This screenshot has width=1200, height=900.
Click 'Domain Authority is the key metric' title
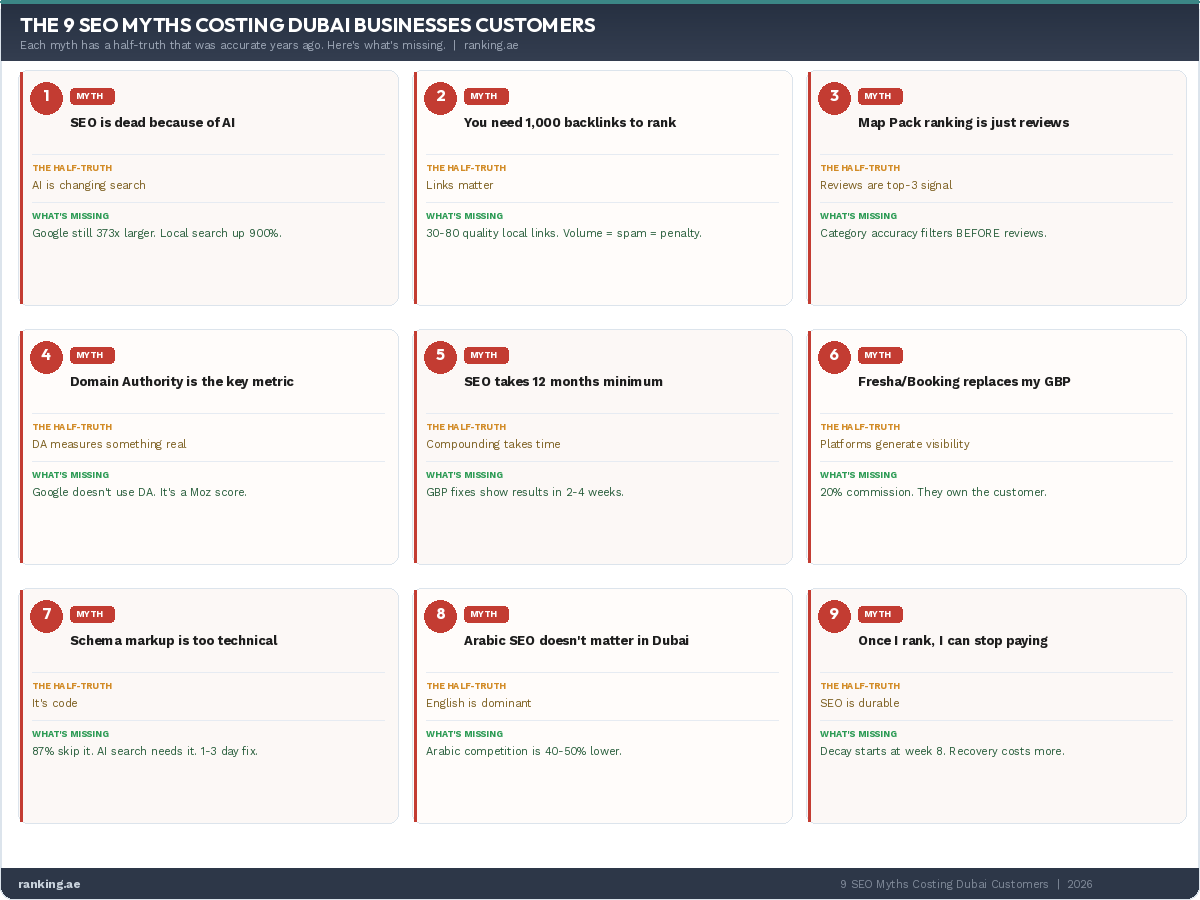pos(182,382)
